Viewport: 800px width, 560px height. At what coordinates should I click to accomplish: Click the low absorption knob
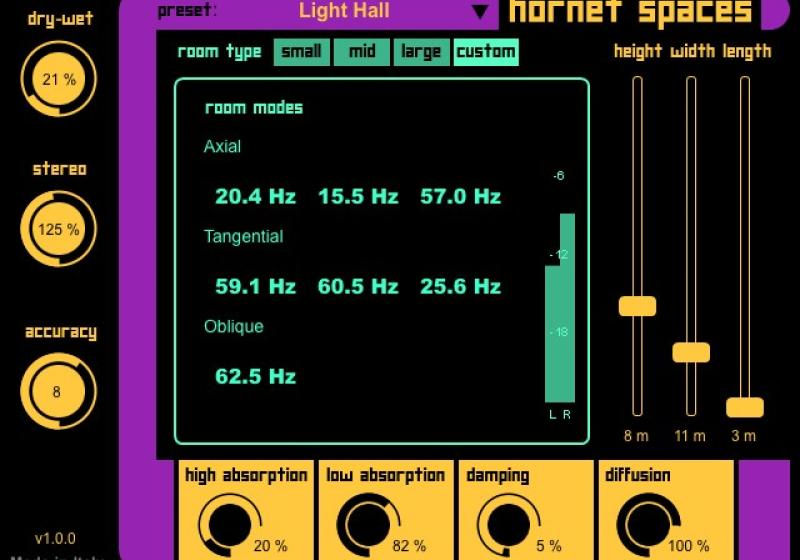coord(369,525)
